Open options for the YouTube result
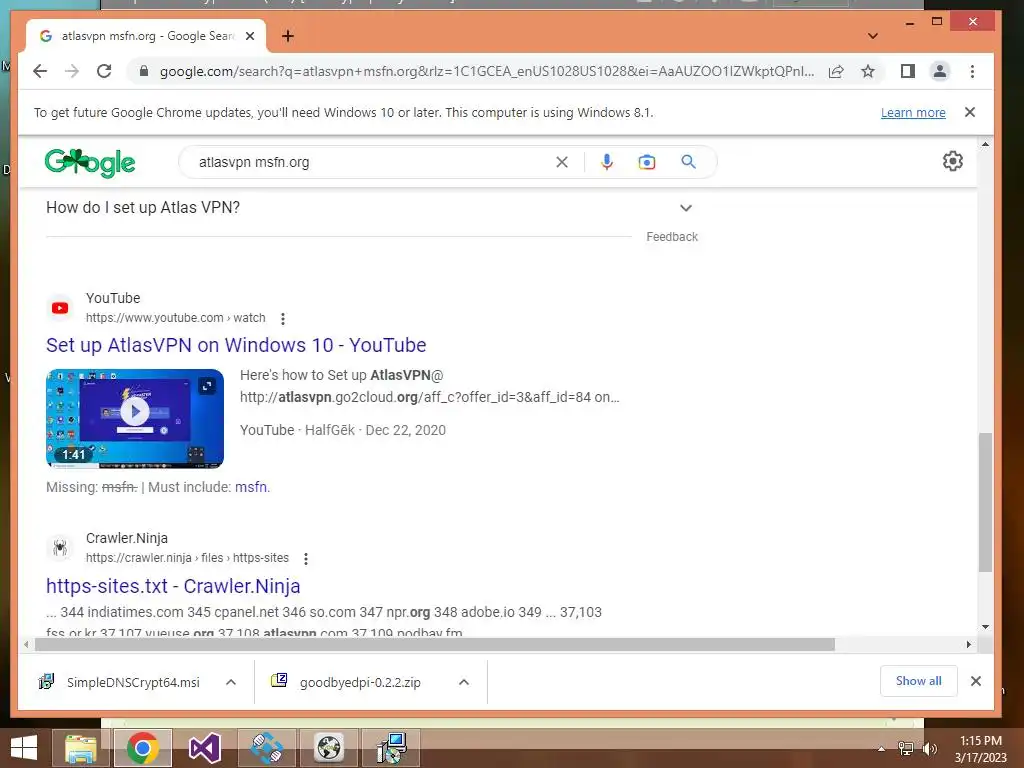1024x768 pixels. pyautogui.click(x=283, y=319)
